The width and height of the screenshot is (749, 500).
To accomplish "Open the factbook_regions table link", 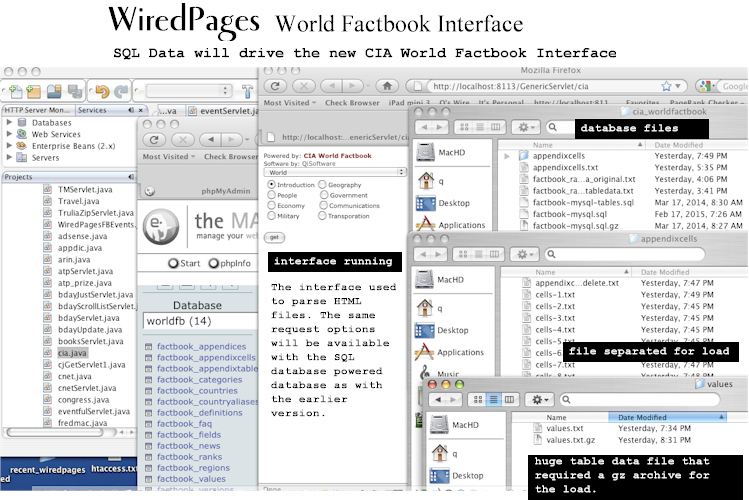I will point(193,468).
